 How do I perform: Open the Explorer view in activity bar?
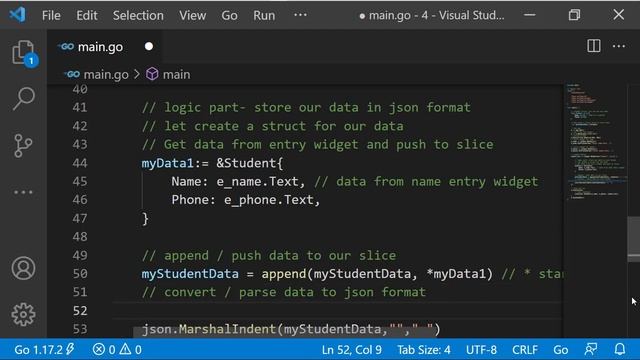pos(23,52)
